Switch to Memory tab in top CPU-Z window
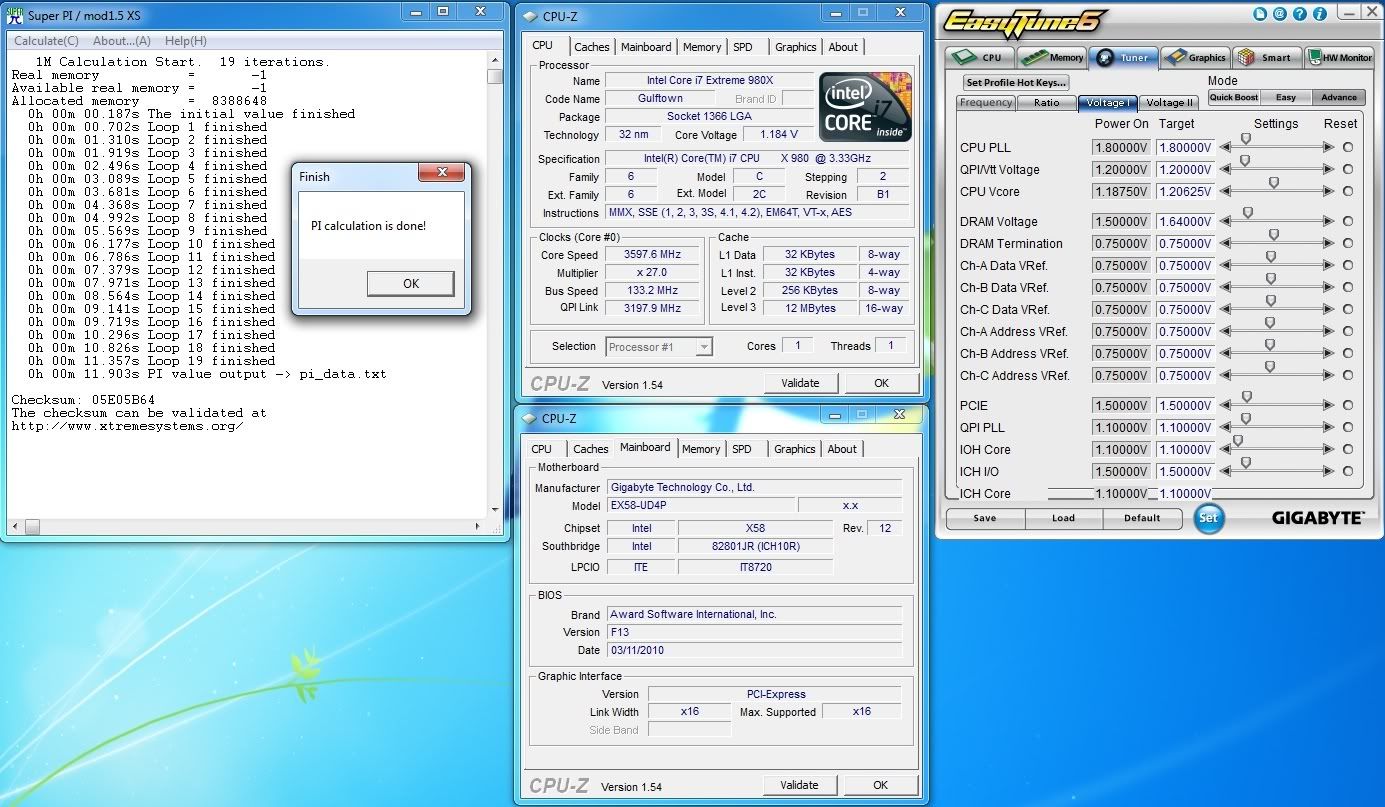Screen dimensions: 1385x807 pyautogui.click(x=702, y=47)
